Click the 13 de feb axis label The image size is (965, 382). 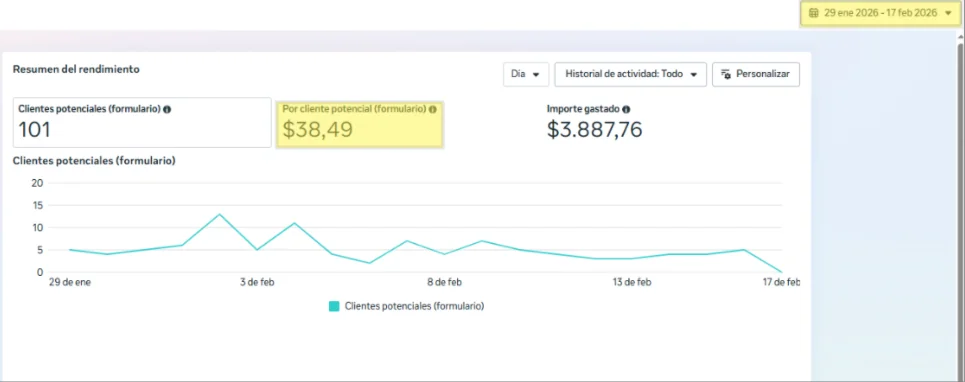[x=631, y=282]
